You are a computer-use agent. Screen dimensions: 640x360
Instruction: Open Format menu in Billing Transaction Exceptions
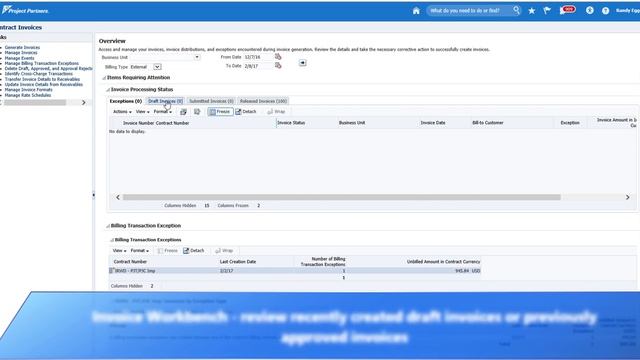pyautogui.click(x=140, y=251)
